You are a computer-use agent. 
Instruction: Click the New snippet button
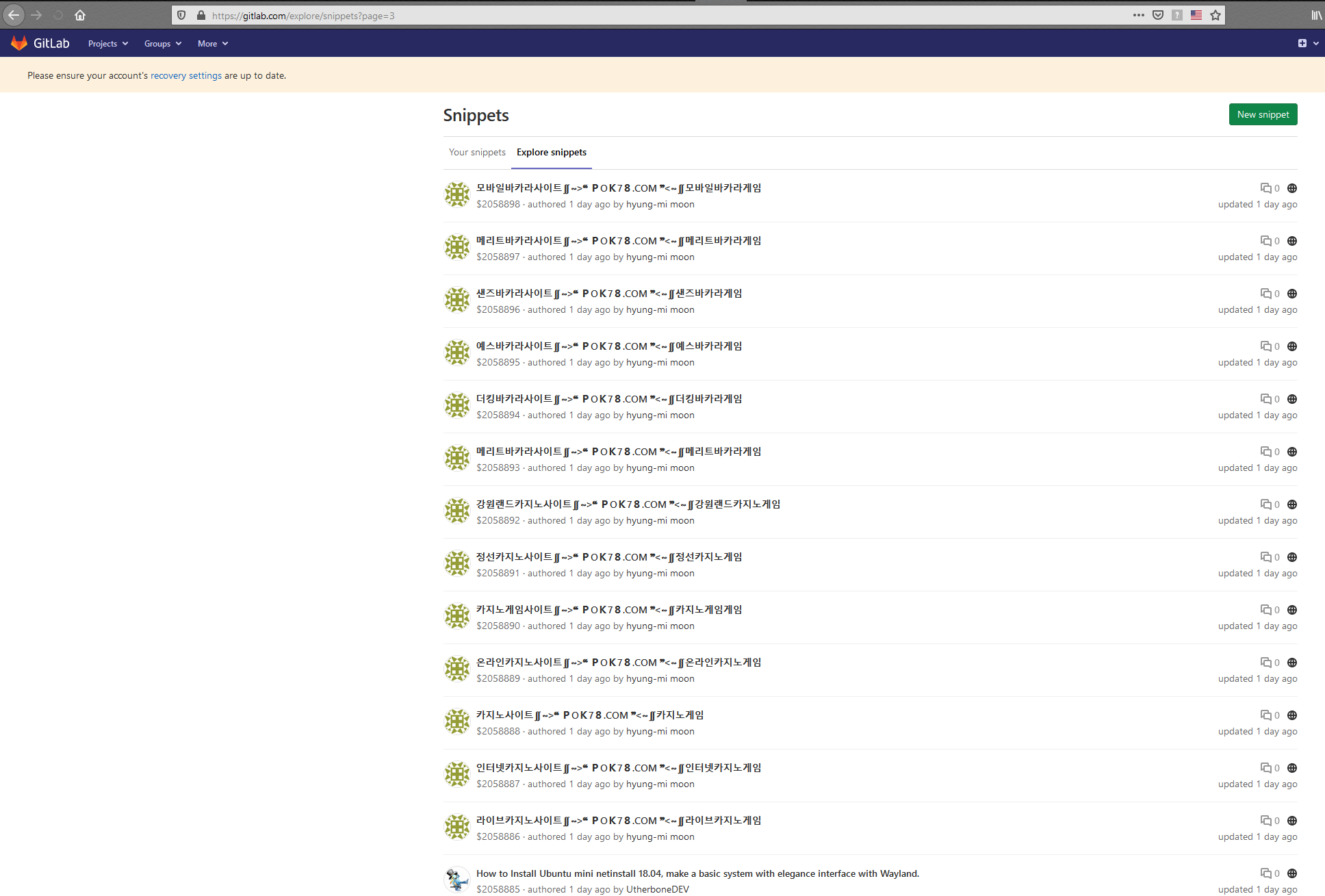1263,114
